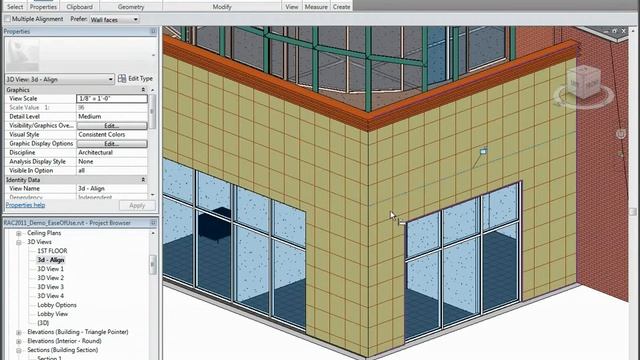This screenshot has width=640, height=360.
Task: Select the Lobby Options view
Action: pos(57,305)
